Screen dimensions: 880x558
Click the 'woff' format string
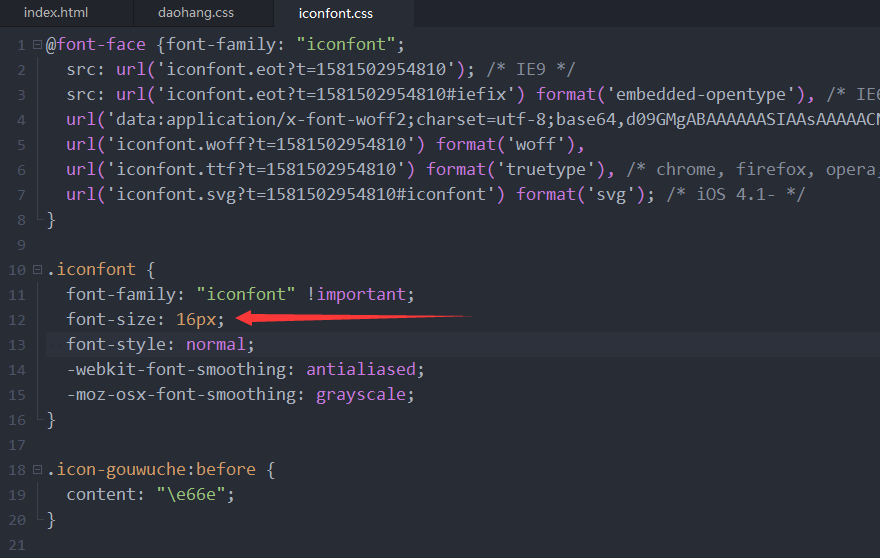coord(536,144)
